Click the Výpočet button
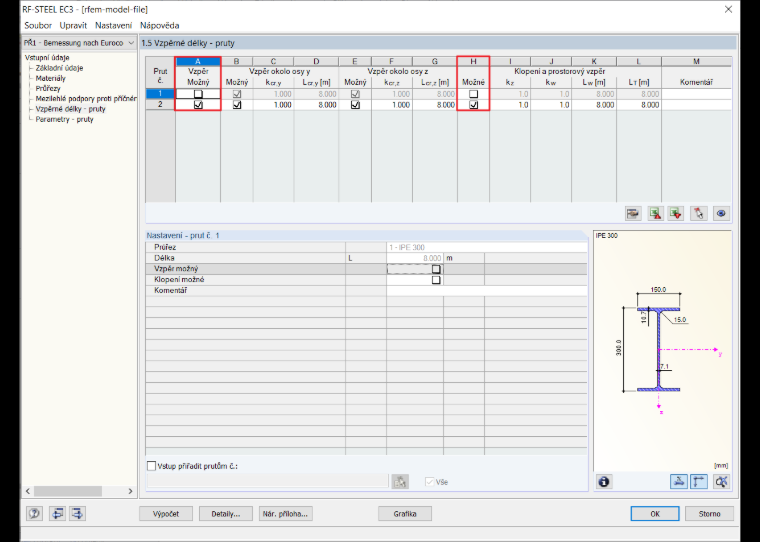This screenshot has width=760, height=542. point(166,513)
